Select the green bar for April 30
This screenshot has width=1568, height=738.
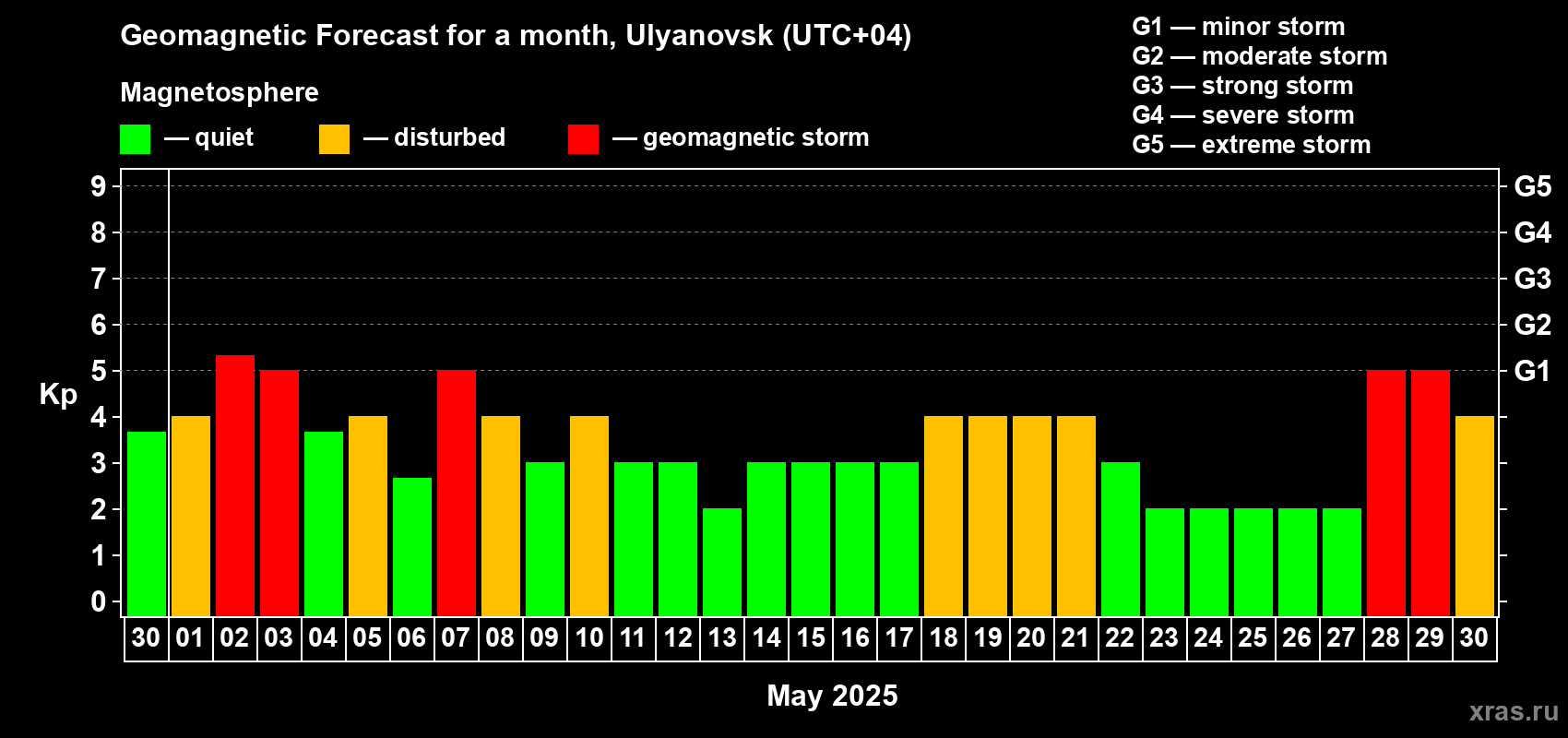point(147,524)
